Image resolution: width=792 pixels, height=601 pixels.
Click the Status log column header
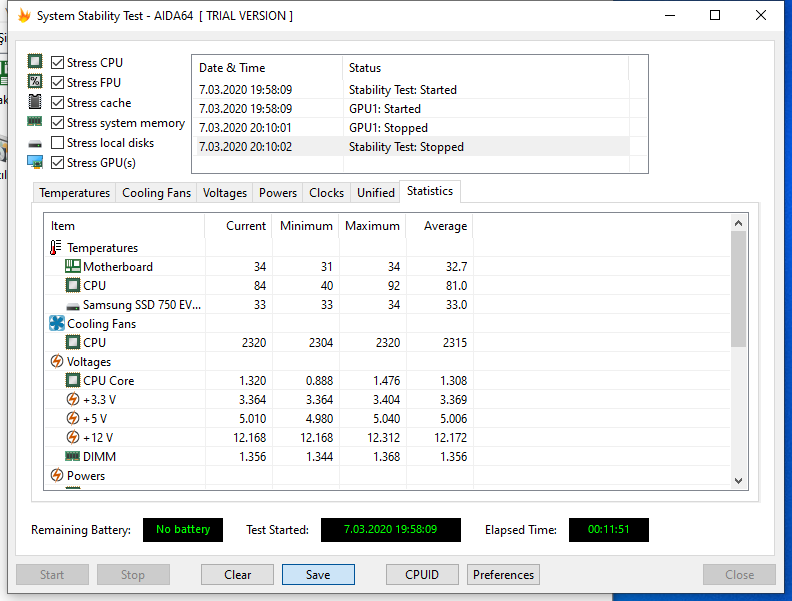(486, 68)
